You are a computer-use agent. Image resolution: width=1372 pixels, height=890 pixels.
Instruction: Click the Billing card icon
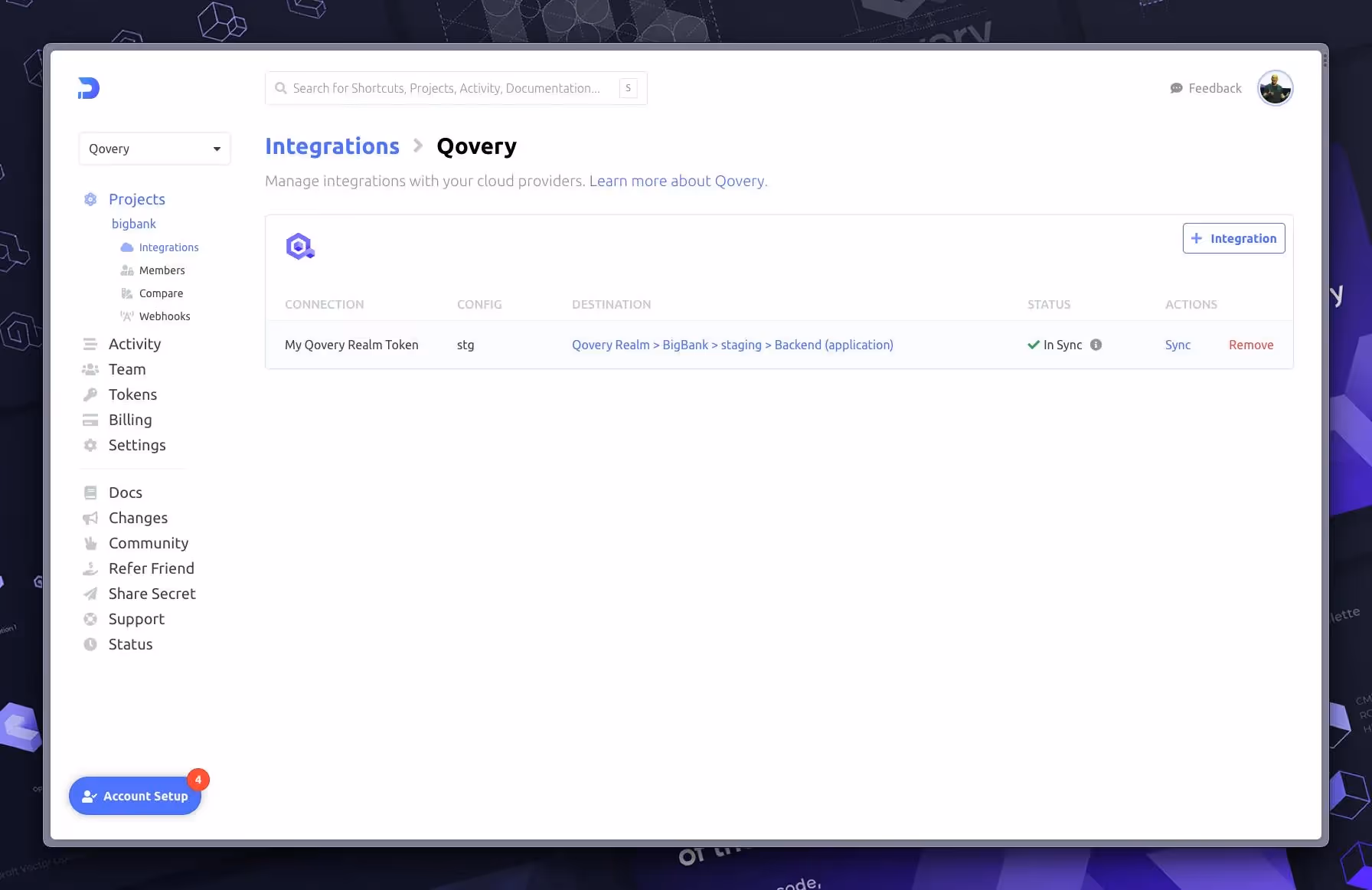pyautogui.click(x=90, y=420)
